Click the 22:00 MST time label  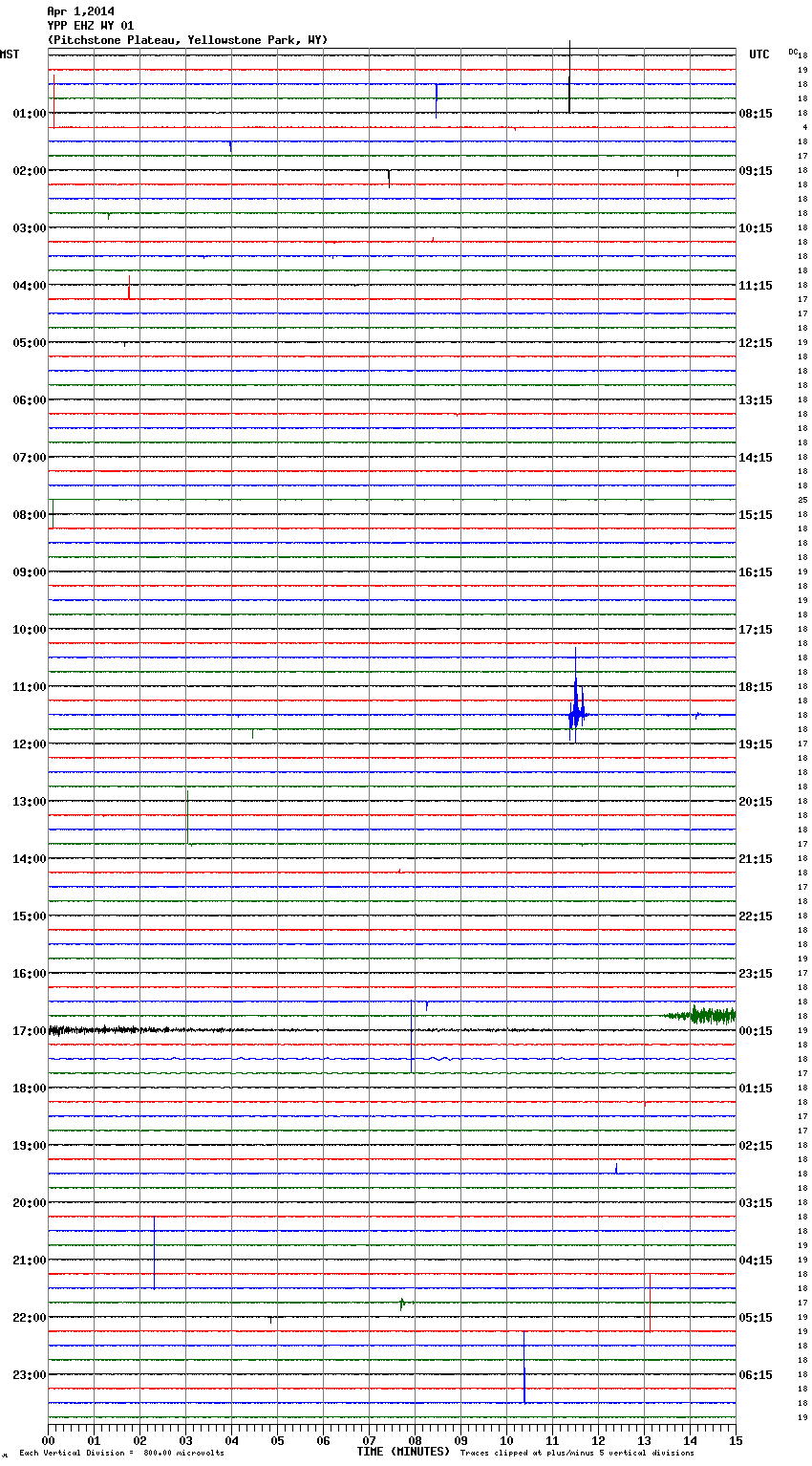click(x=30, y=1317)
